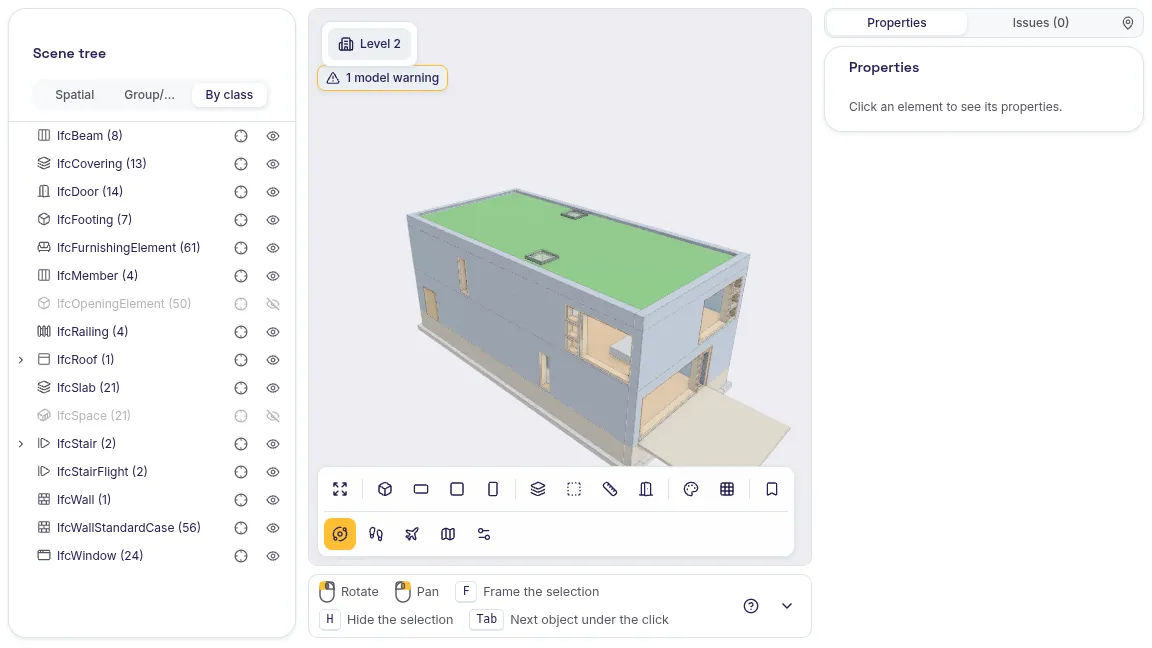This screenshot has height=648, width=1152.
Task: Show hidden IfcOpeningElement class
Action: 273,304
